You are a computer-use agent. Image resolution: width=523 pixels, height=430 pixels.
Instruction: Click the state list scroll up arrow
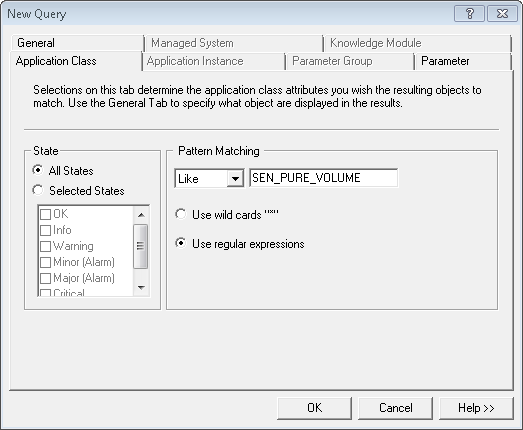point(141,215)
